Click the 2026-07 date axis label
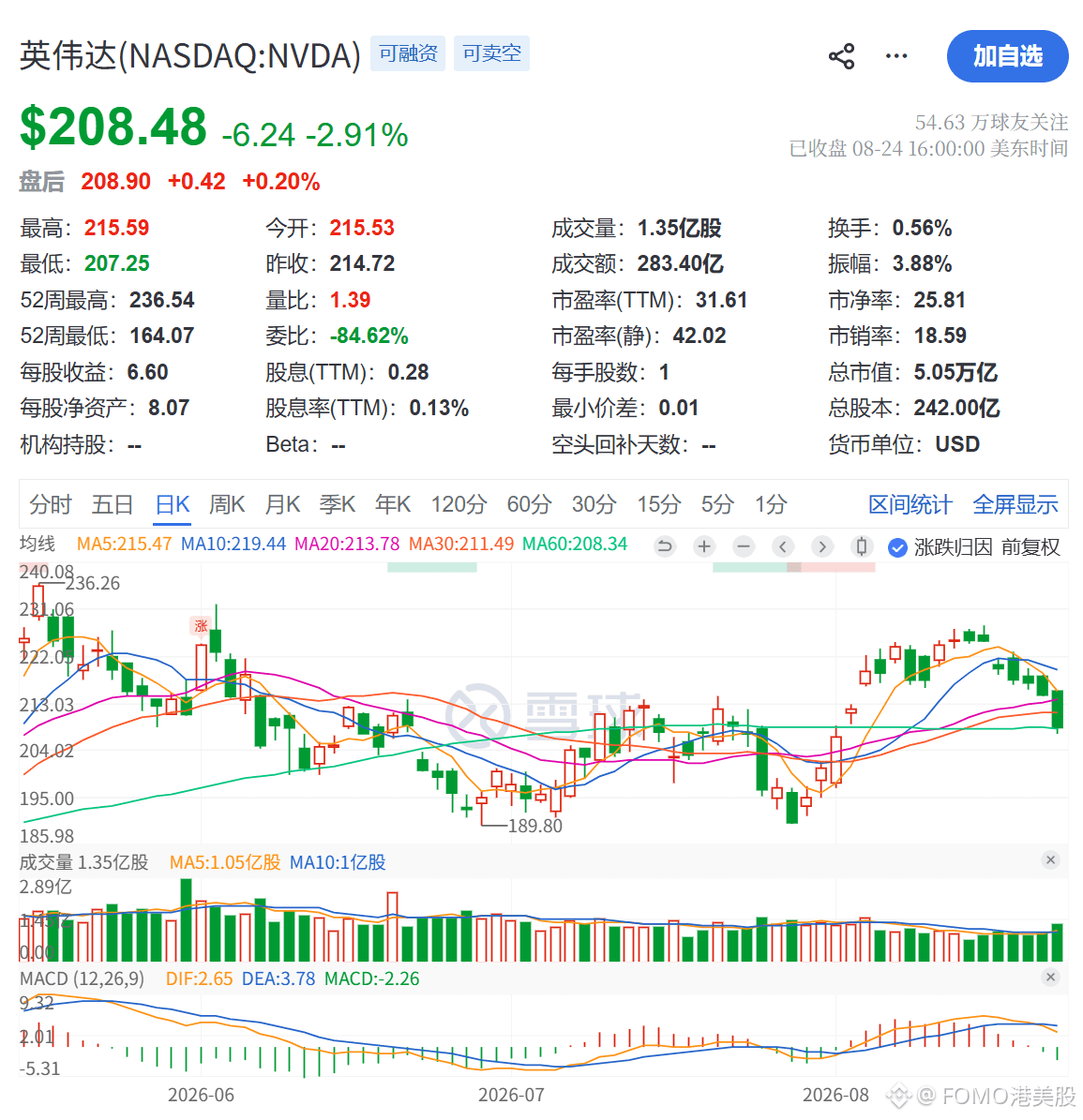1083x1120 pixels. pyautogui.click(x=512, y=1095)
